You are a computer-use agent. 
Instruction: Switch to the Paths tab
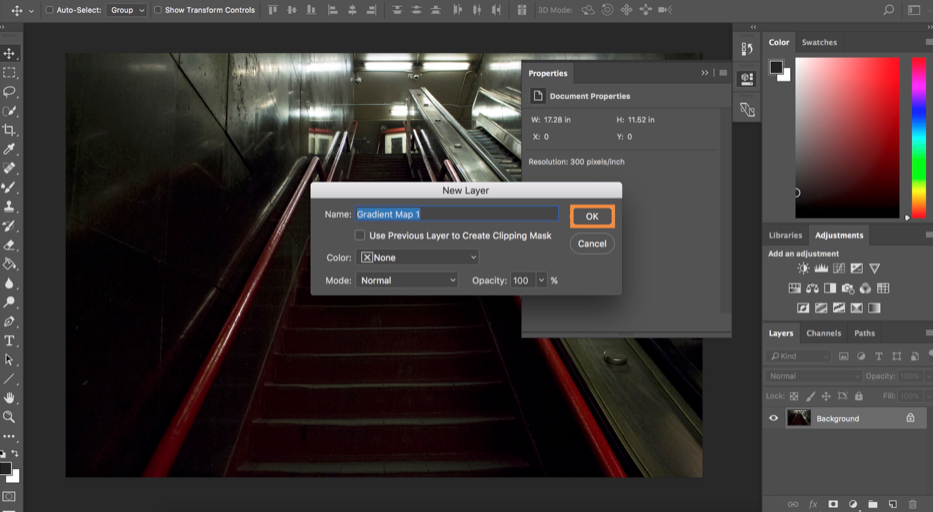click(865, 333)
